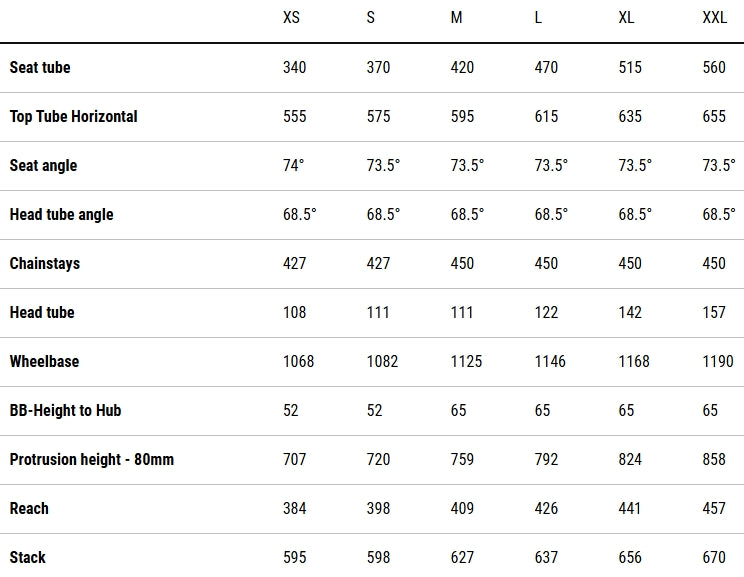The image size is (744, 577).
Task: Select the Top Tube value 635
Action: pos(631,116)
